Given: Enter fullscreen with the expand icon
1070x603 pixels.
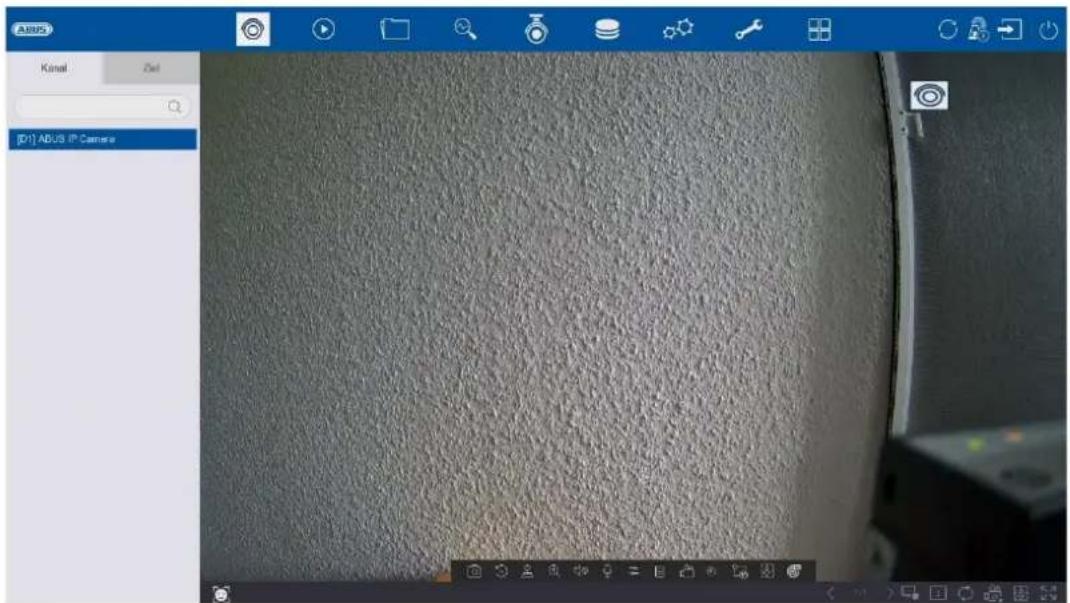Looking at the screenshot, I should point(1049,593).
